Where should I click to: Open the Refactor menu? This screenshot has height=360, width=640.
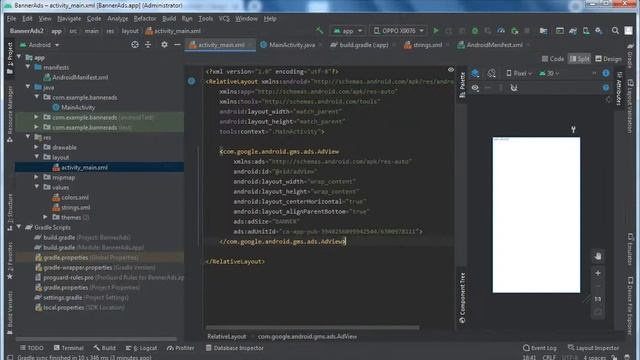point(145,19)
